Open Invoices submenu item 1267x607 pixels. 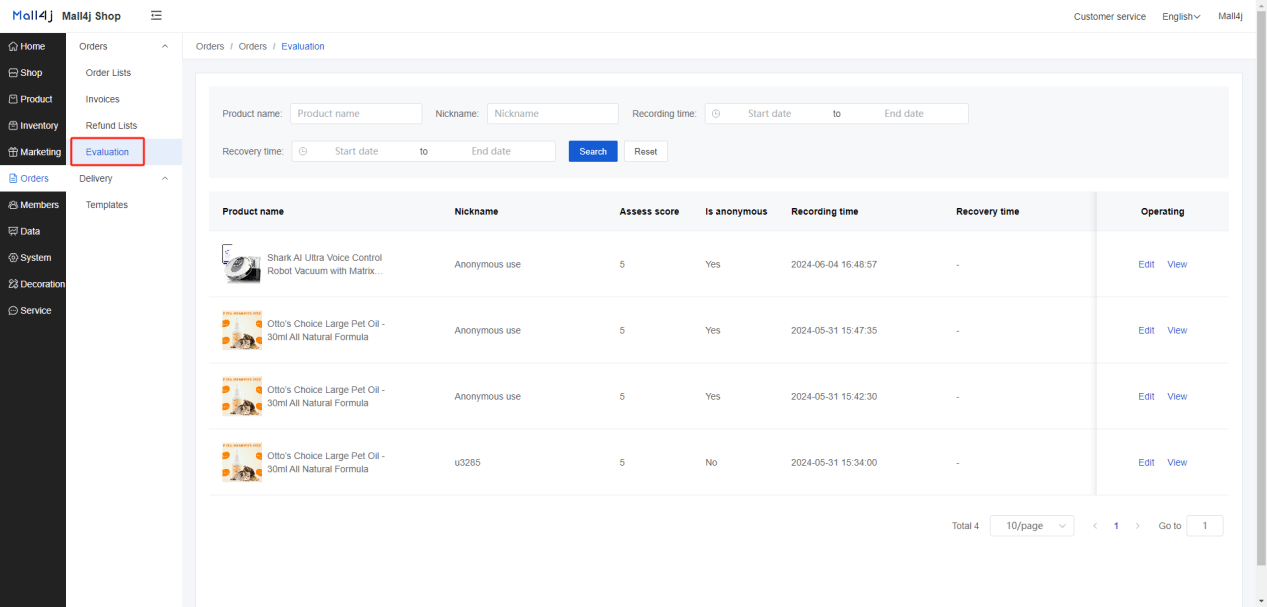[102, 99]
